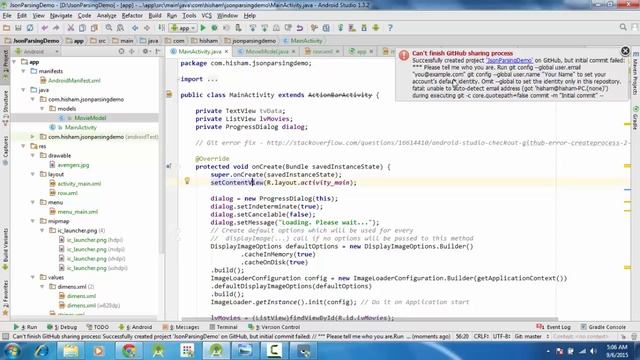Screen dimensions: 640x360
Task: Open the File menu
Action: coord(7,16)
